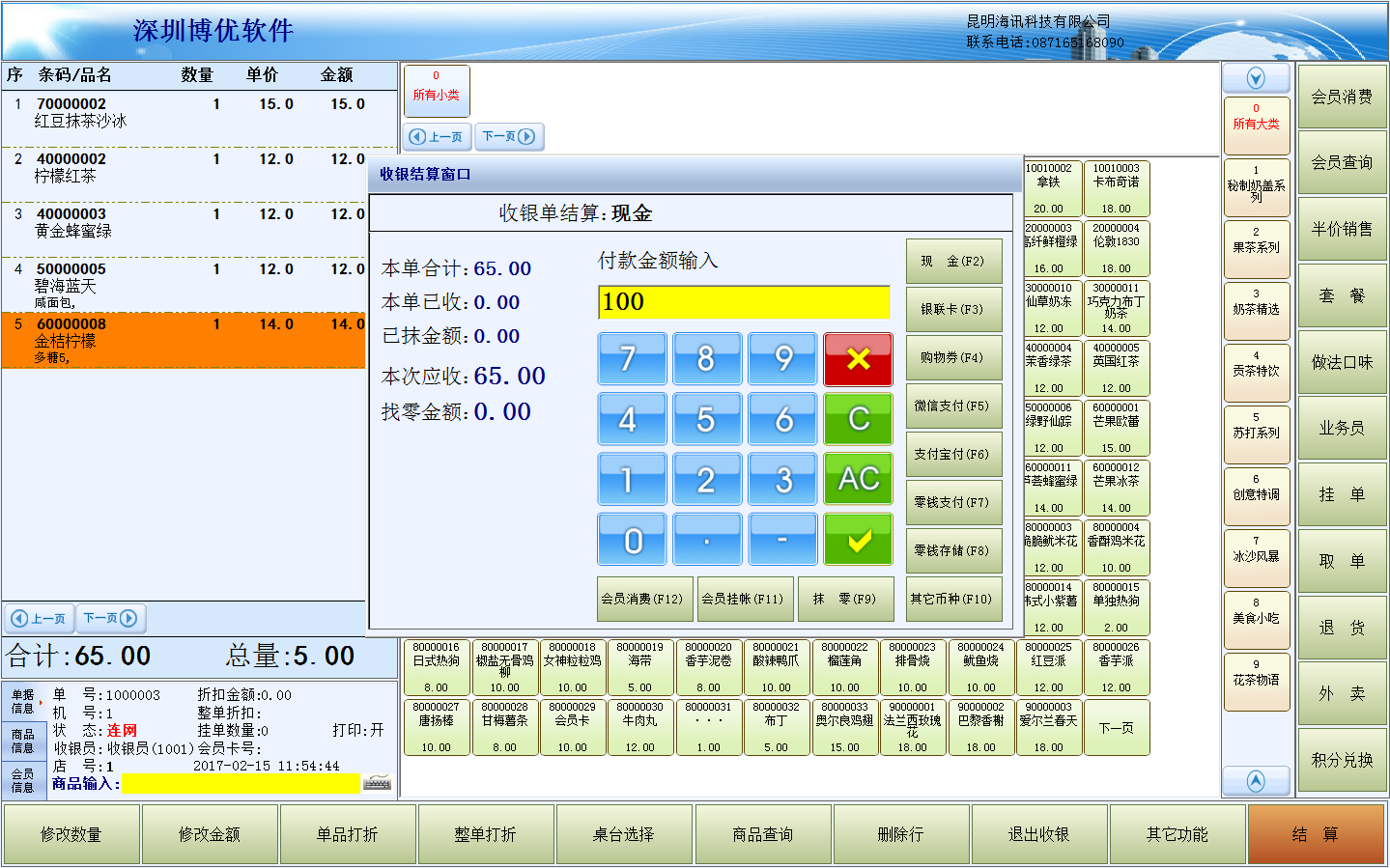The height and width of the screenshot is (868, 1390).
Task: Select UnionPay card 银联卡(F3)
Action: coord(953,309)
